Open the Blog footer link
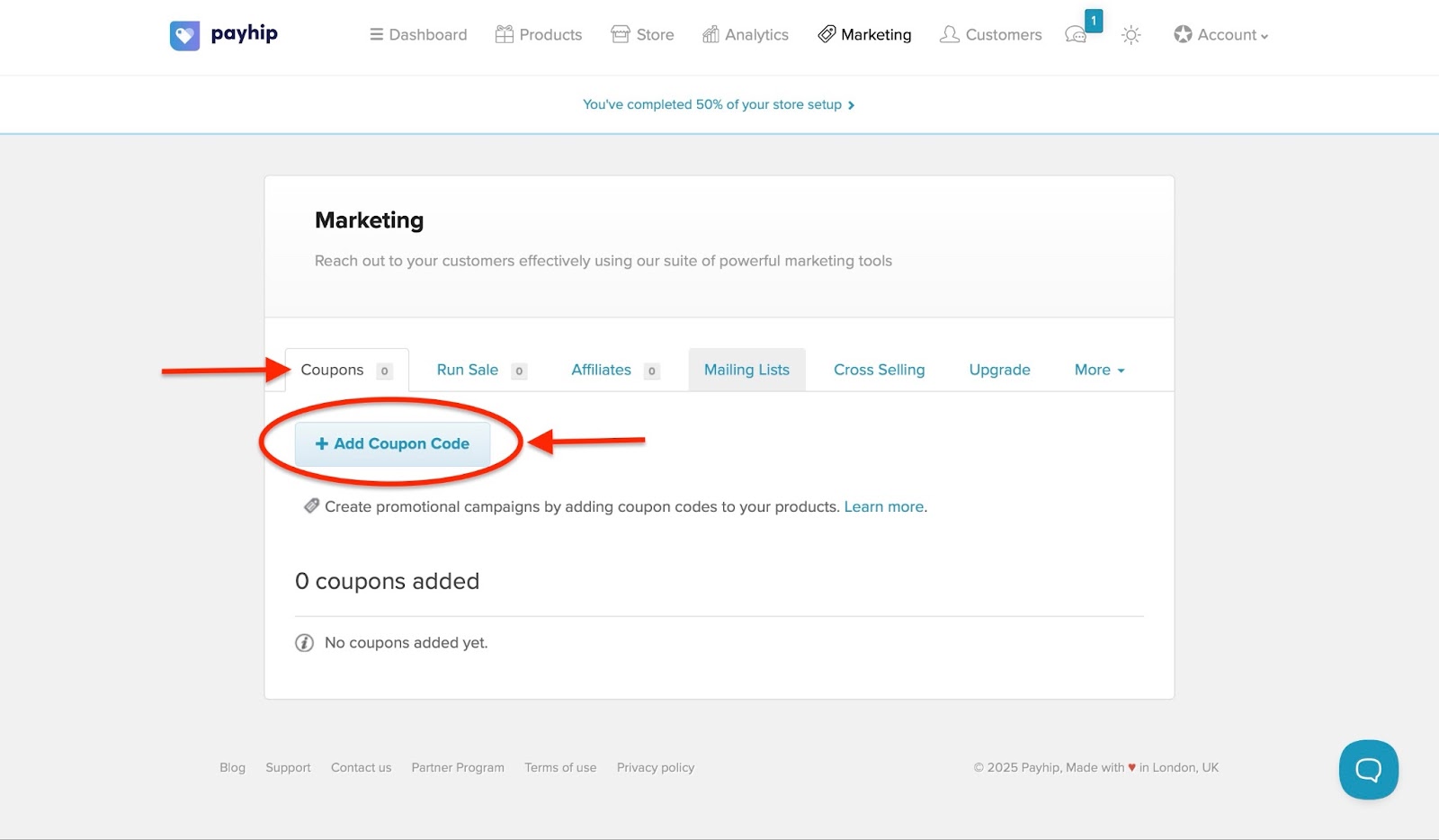This screenshot has width=1439, height=840. pyautogui.click(x=232, y=767)
